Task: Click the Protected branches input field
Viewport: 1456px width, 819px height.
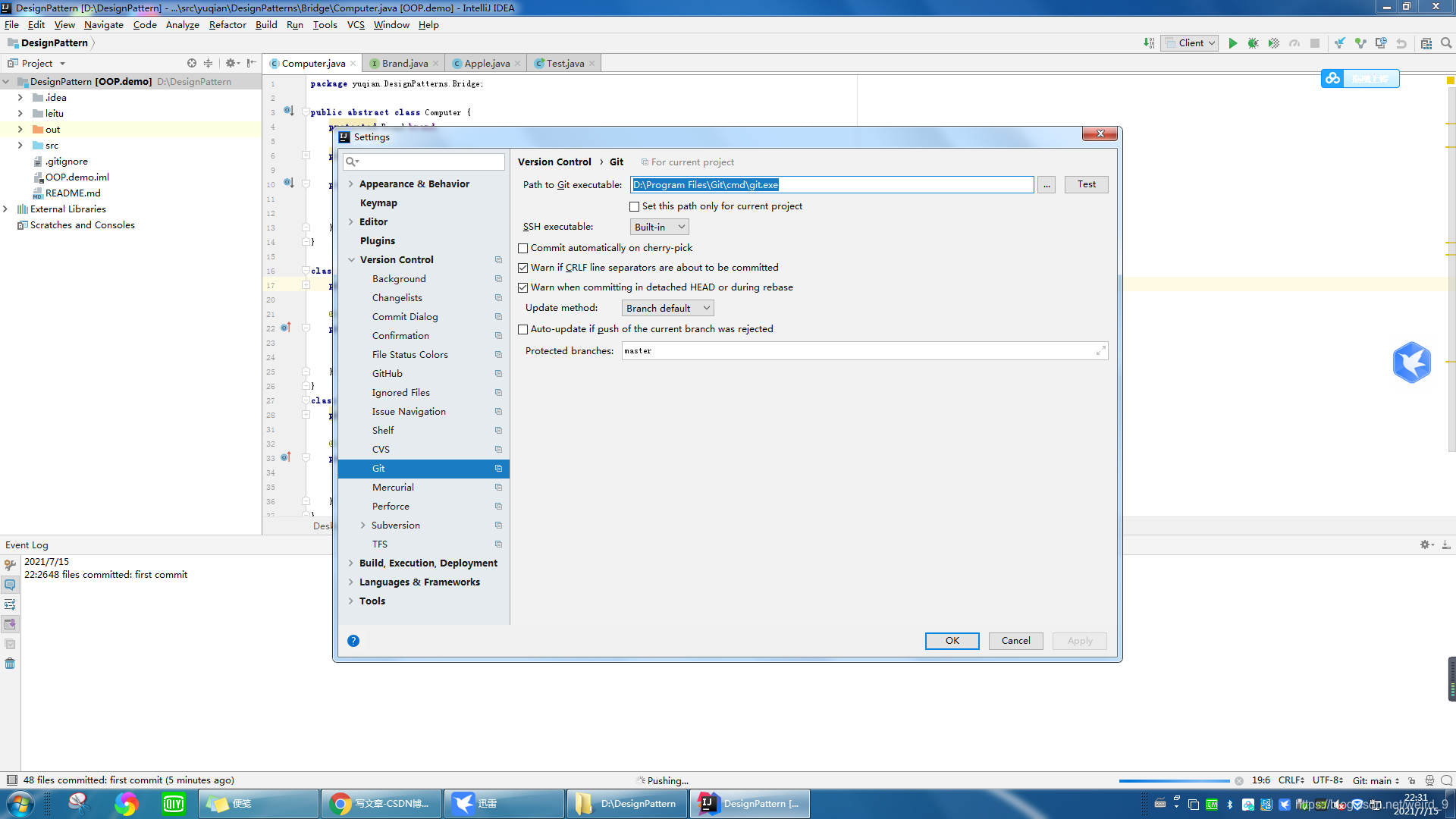Action: [x=857, y=351]
